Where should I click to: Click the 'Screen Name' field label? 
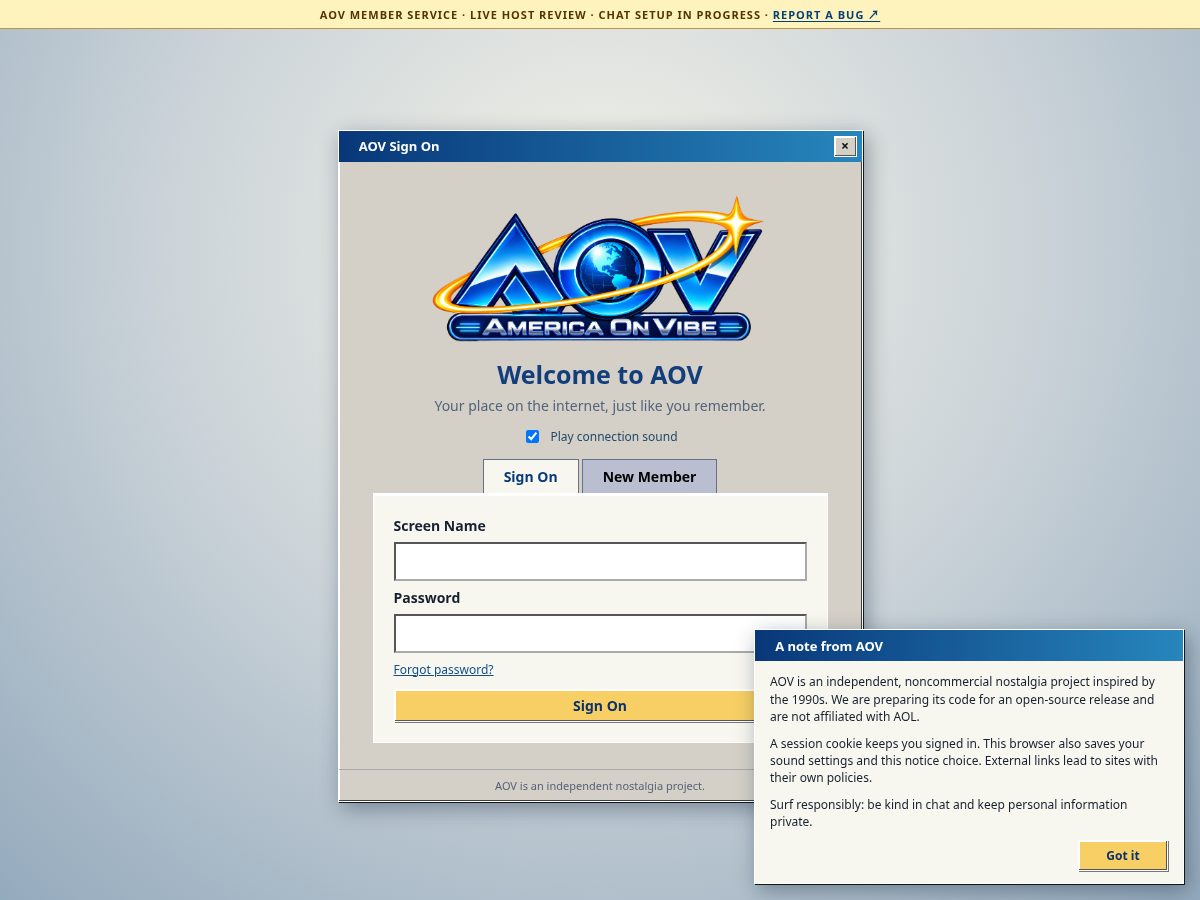439,526
